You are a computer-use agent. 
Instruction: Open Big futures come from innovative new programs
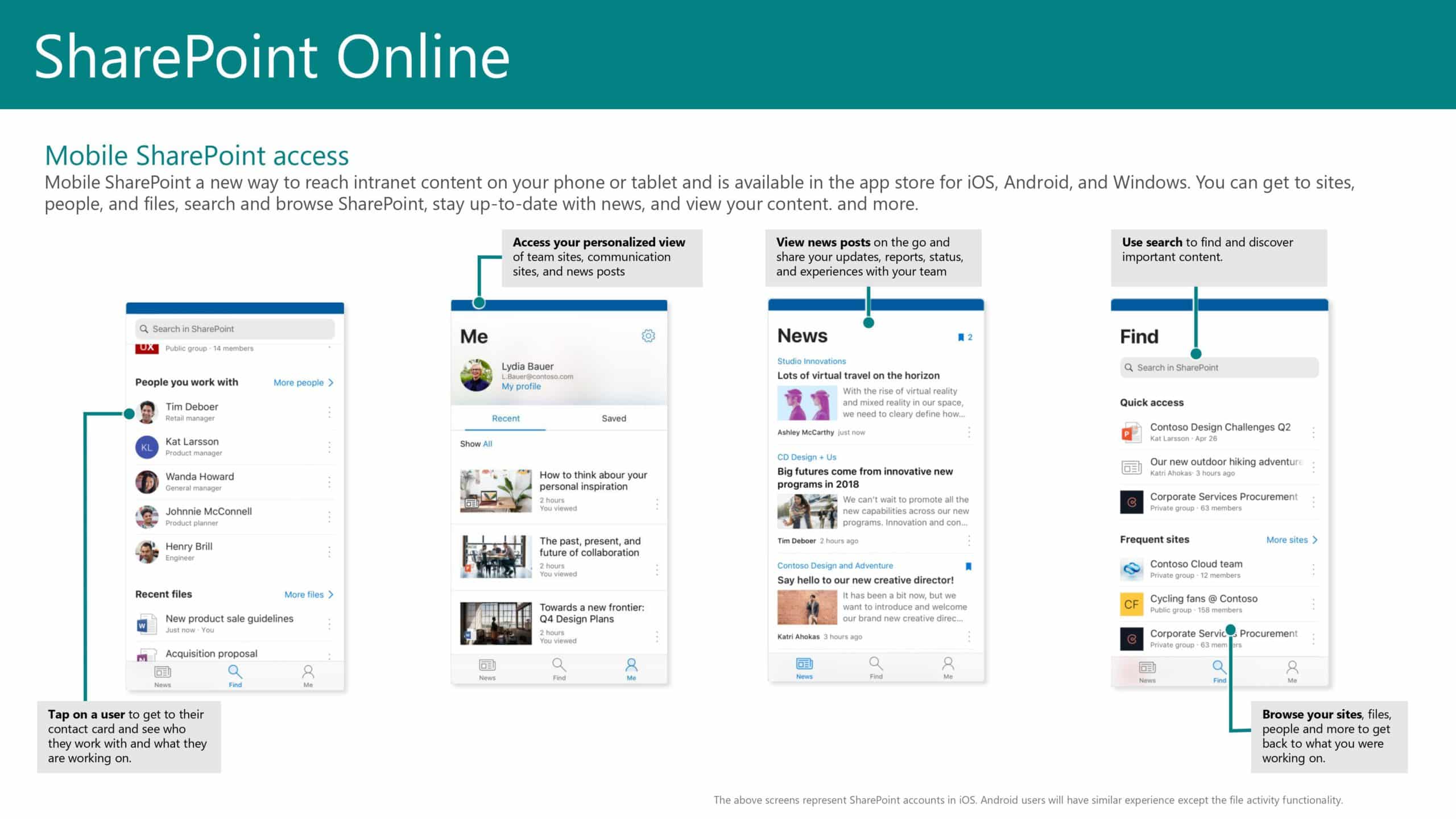[864, 478]
